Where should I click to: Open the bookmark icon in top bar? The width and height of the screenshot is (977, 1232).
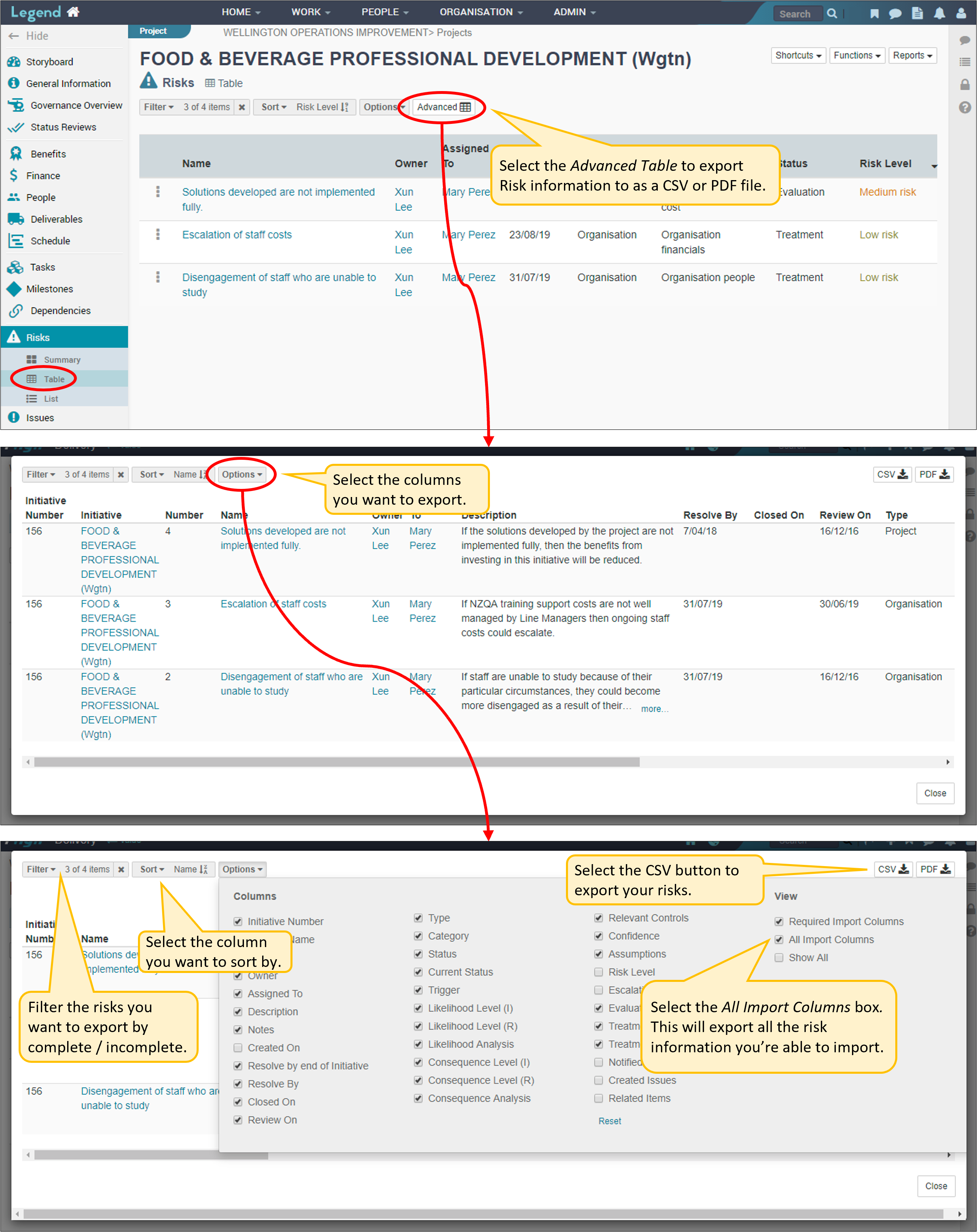pos(874,13)
